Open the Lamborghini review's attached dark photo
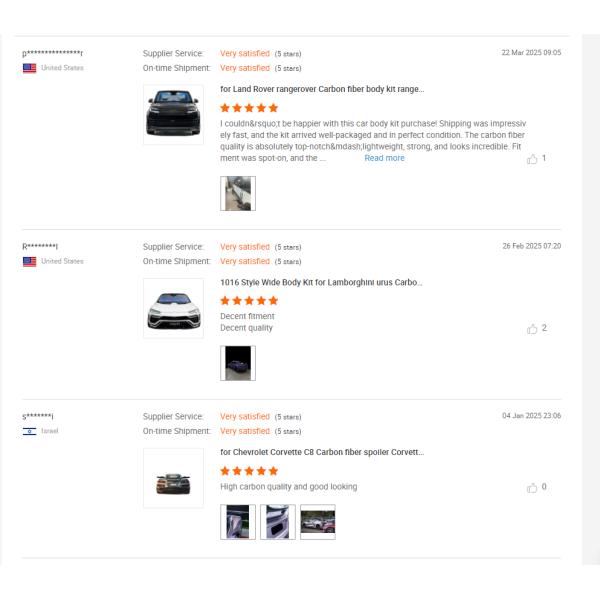 tap(238, 363)
